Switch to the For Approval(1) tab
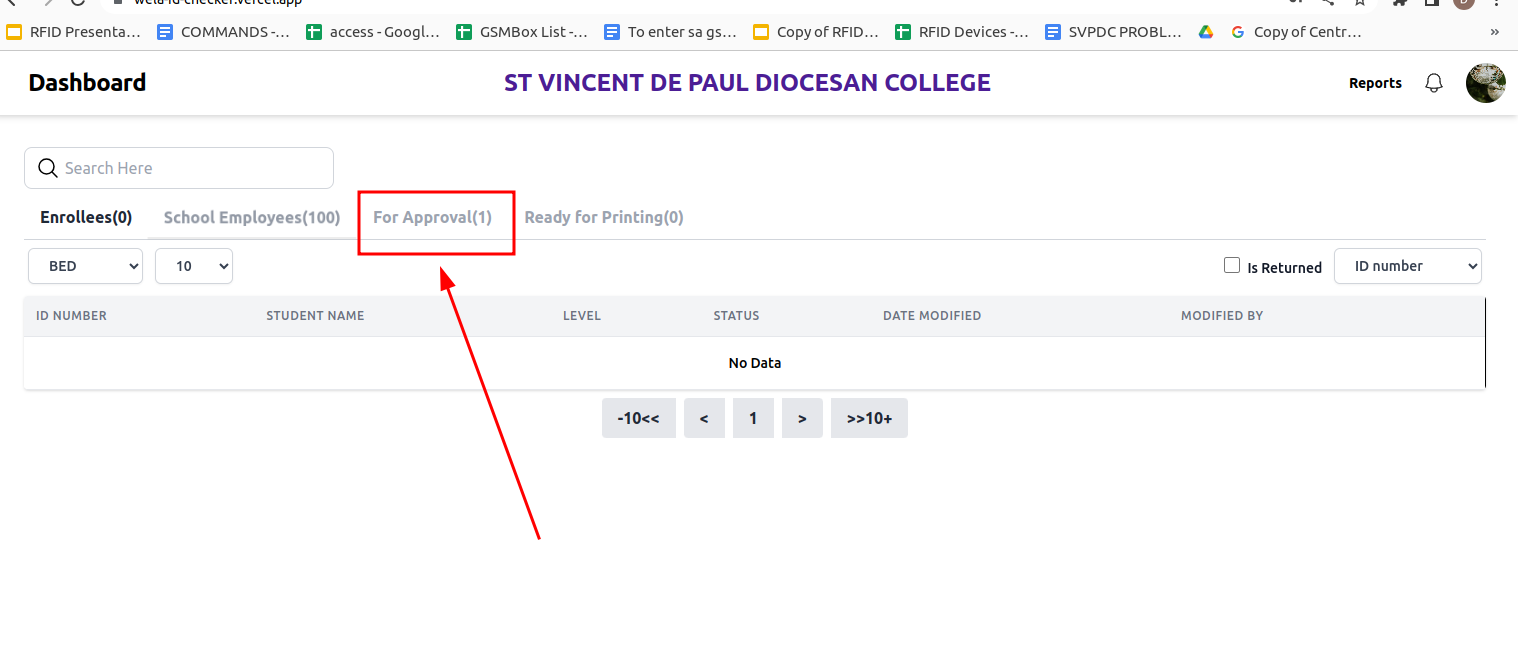The height and width of the screenshot is (653, 1518). [433, 217]
